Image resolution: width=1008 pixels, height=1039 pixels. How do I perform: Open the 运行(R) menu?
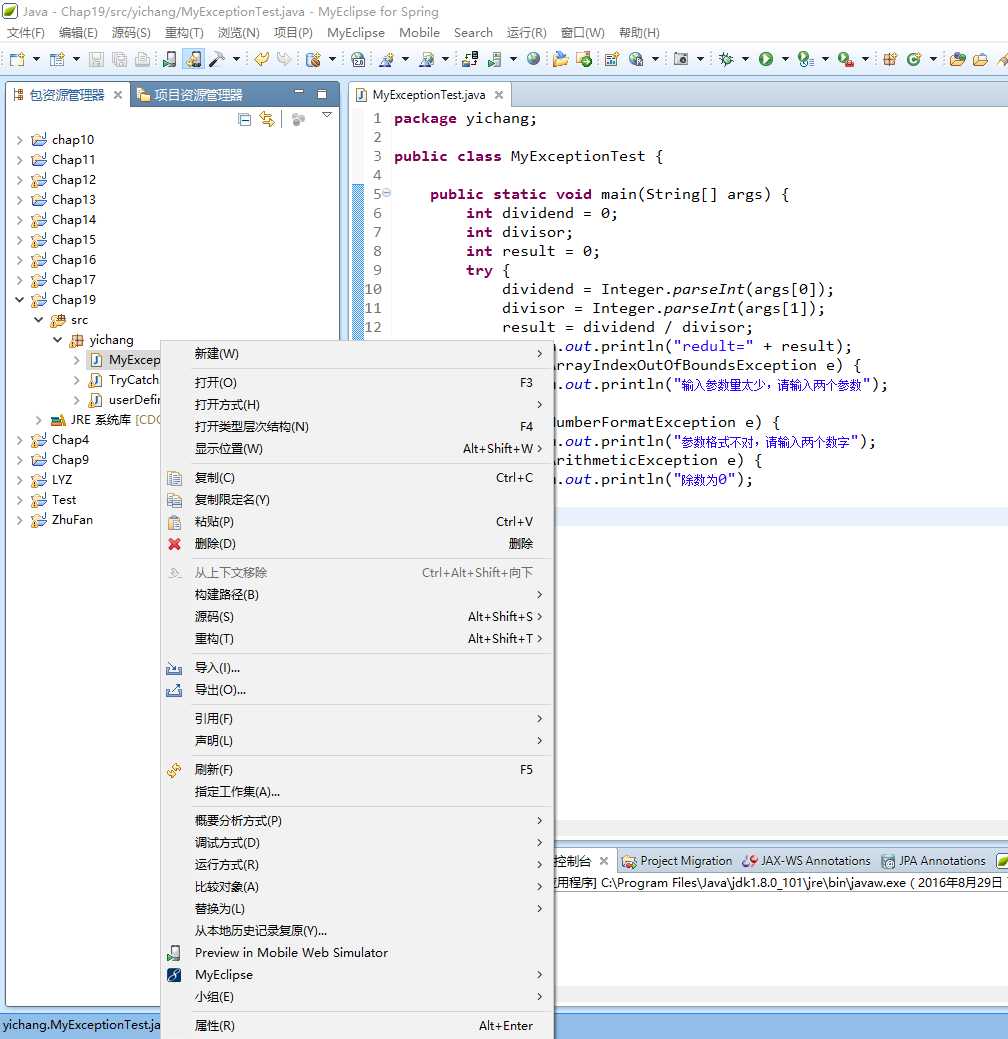(527, 32)
